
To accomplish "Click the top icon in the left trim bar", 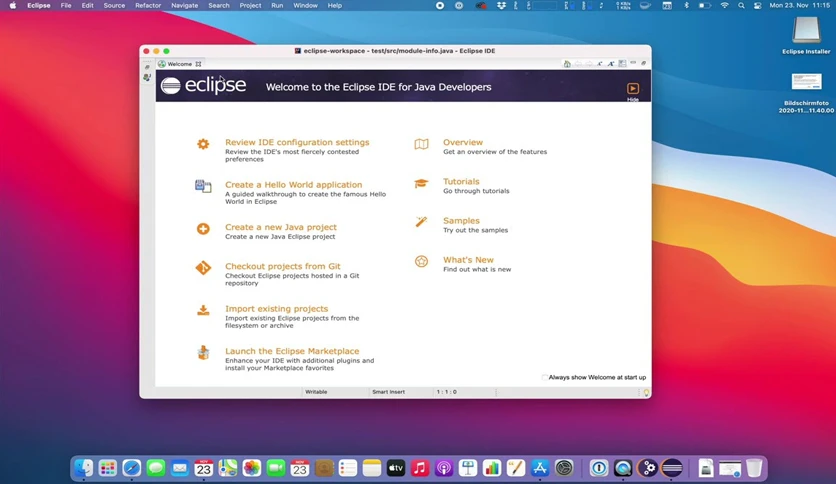I will click(147, 67).
